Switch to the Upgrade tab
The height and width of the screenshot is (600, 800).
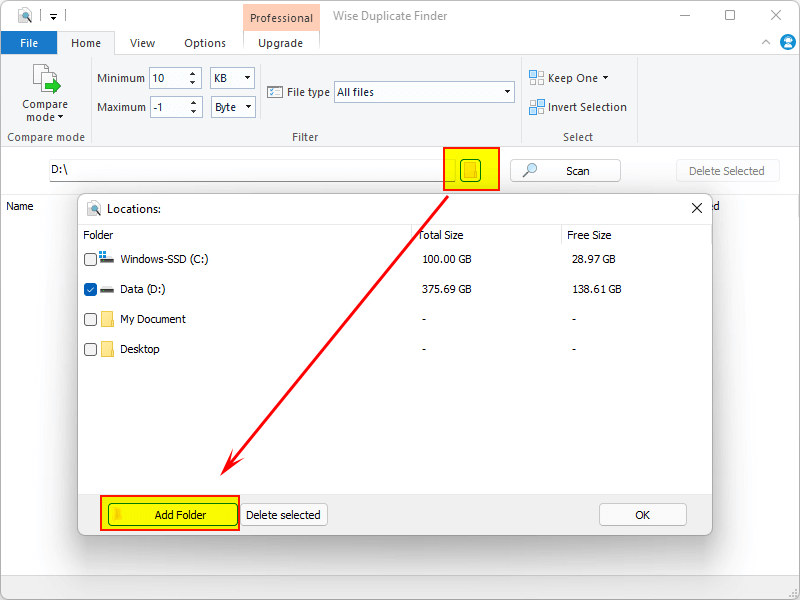click(x=281, y=43)
